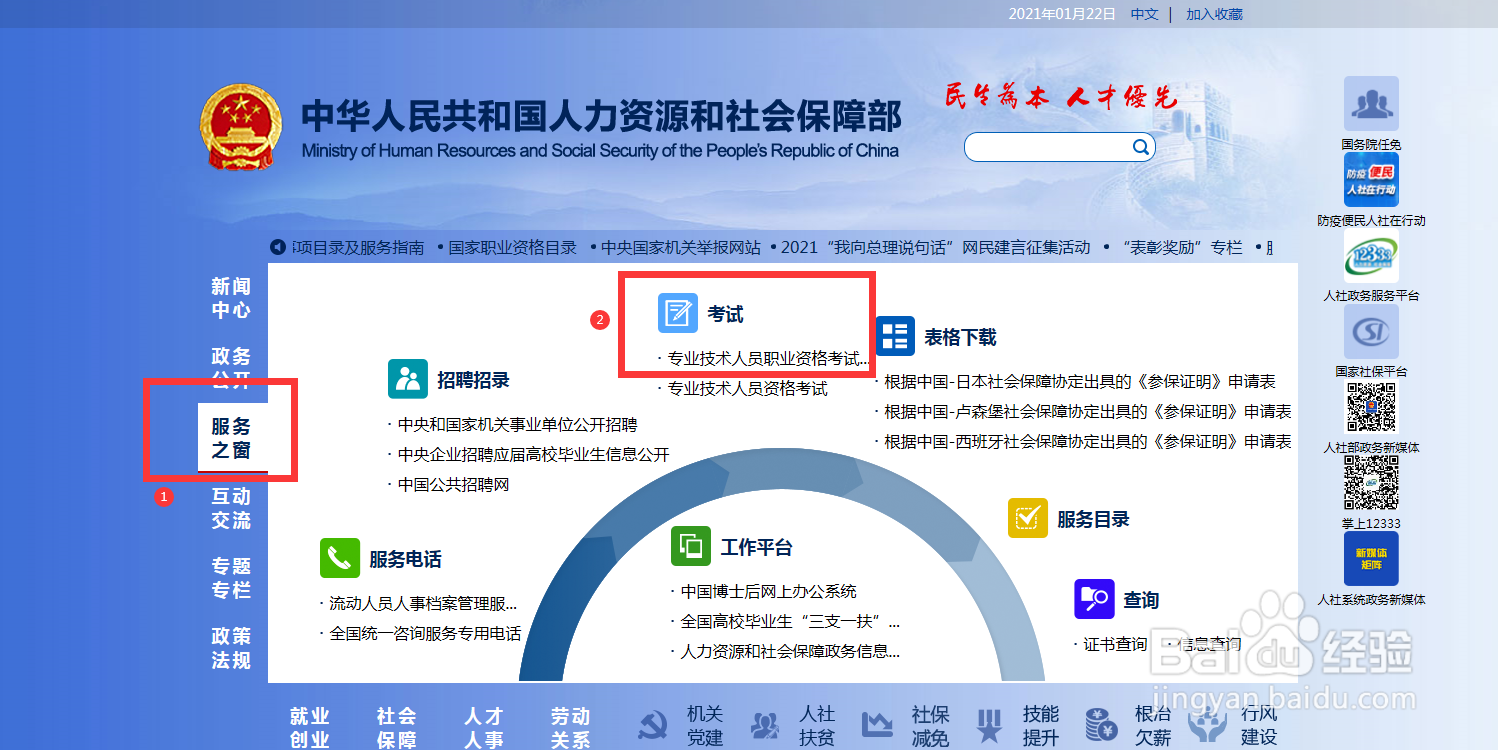Open the 工作平台 green icon
The width and height of the screenshot is (1498, 750).
point(691,546)
